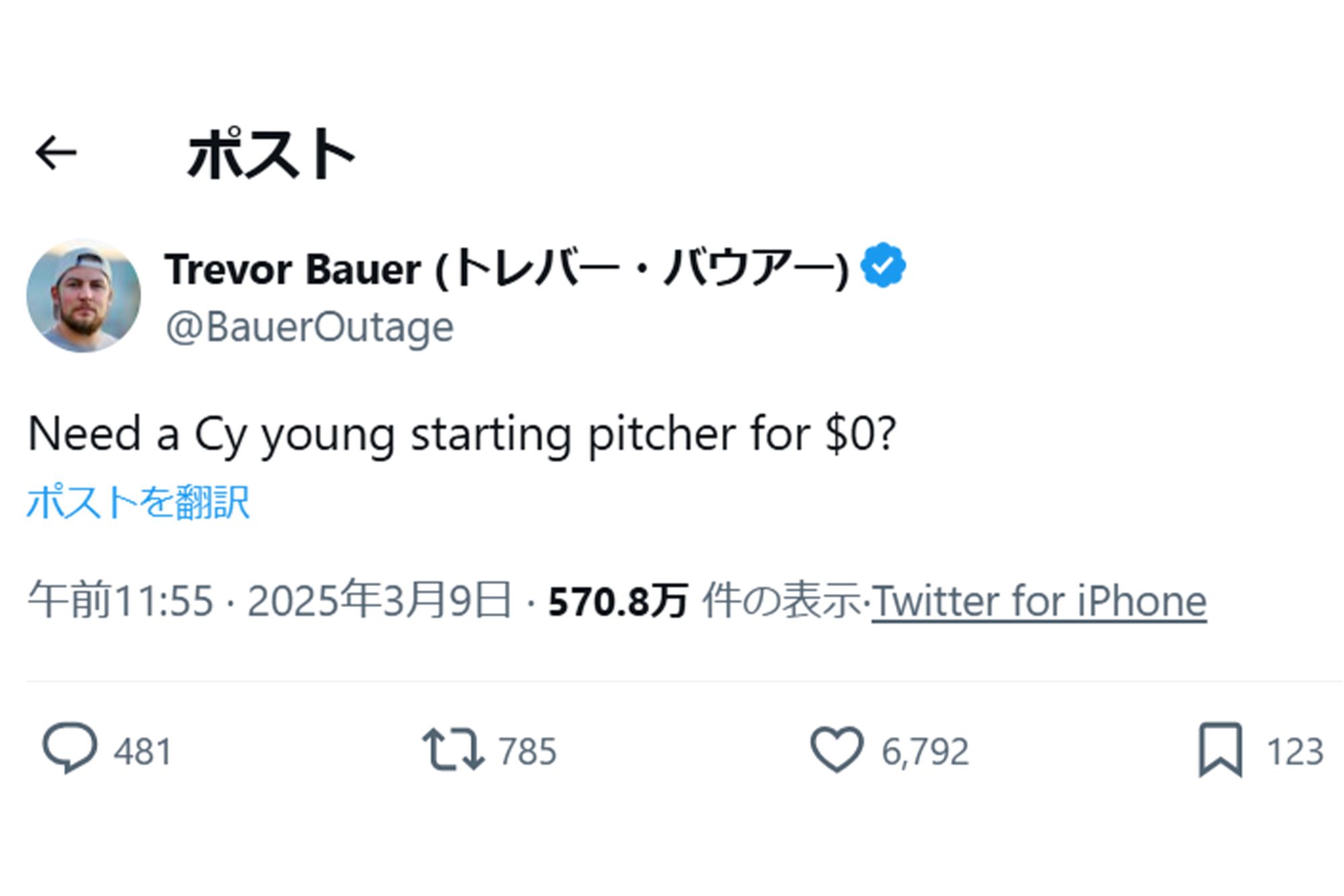Click the 570.8万 views count
Viewport: 1344px width, 896px height.
coord(617,601)
